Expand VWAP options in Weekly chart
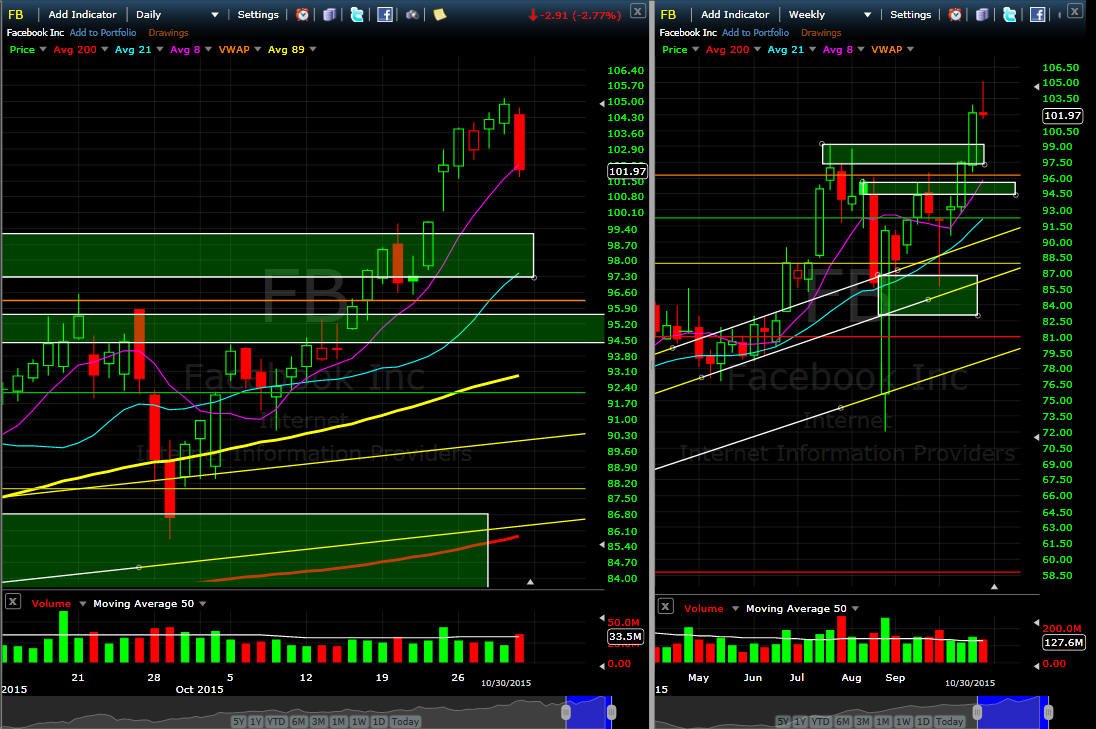Viewport: 1096px width, 729px height. [910, 50]
